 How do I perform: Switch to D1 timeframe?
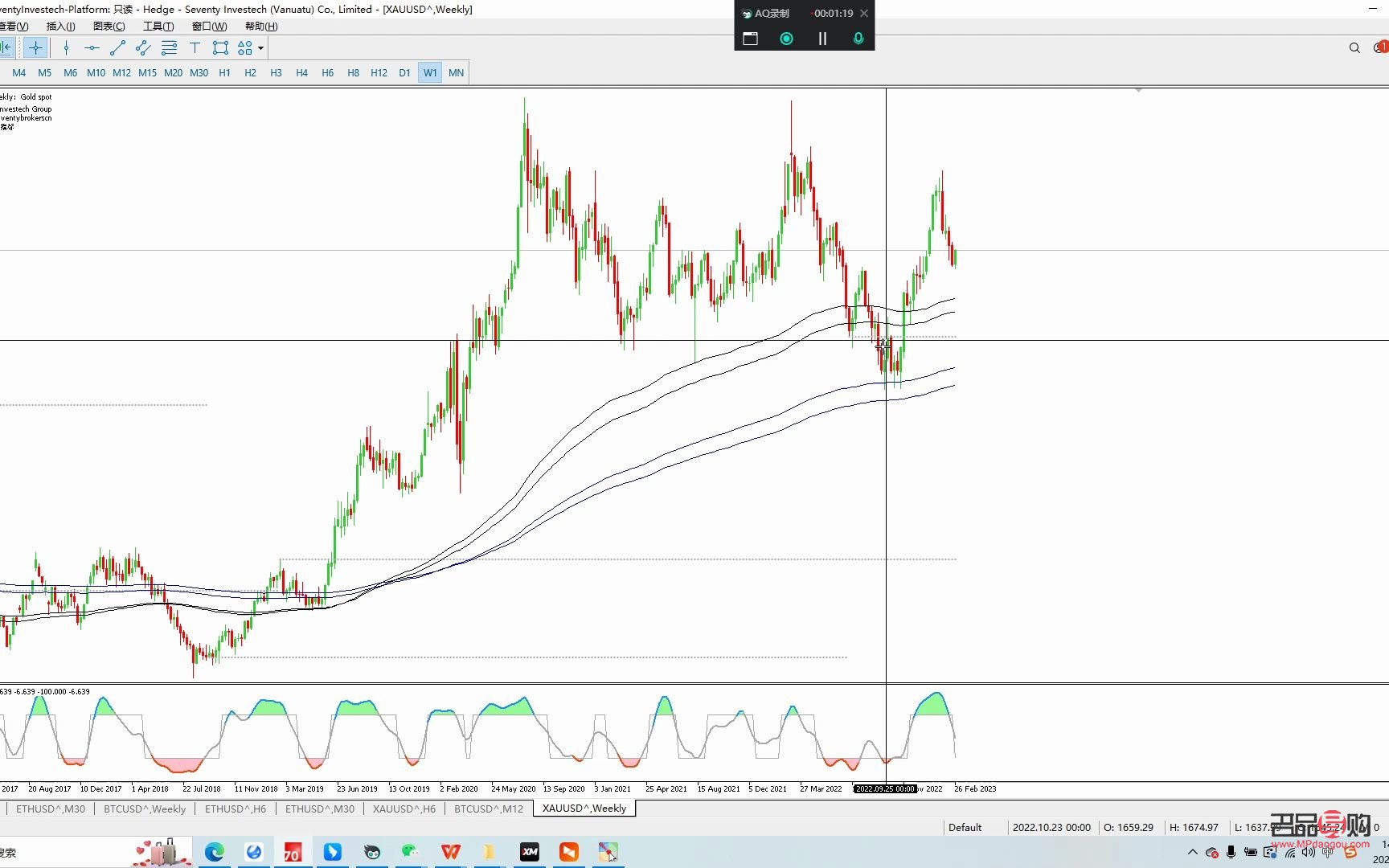click(404, 73)
